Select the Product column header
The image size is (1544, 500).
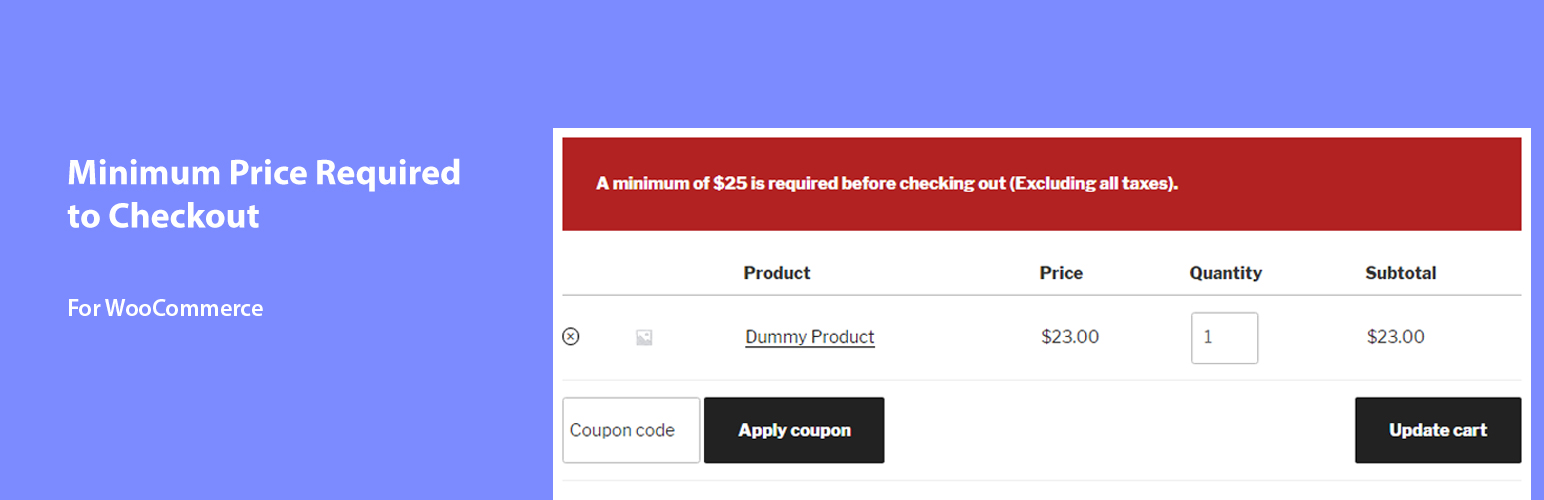[x=777, y=273]
